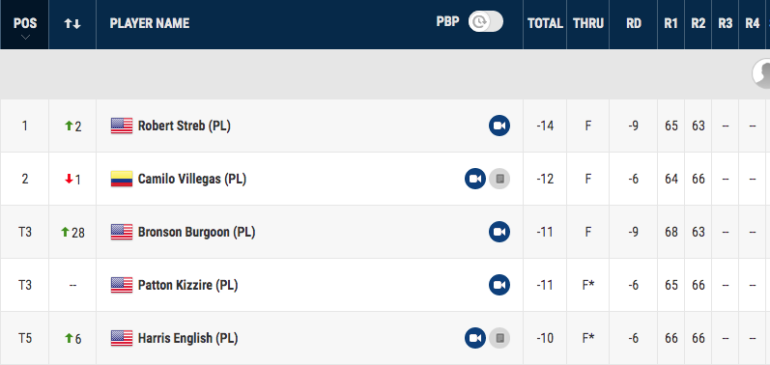Screen dimensions: 770x365
Task: Click the Colombia flag beside Villegas
Action: click(121, 179)
